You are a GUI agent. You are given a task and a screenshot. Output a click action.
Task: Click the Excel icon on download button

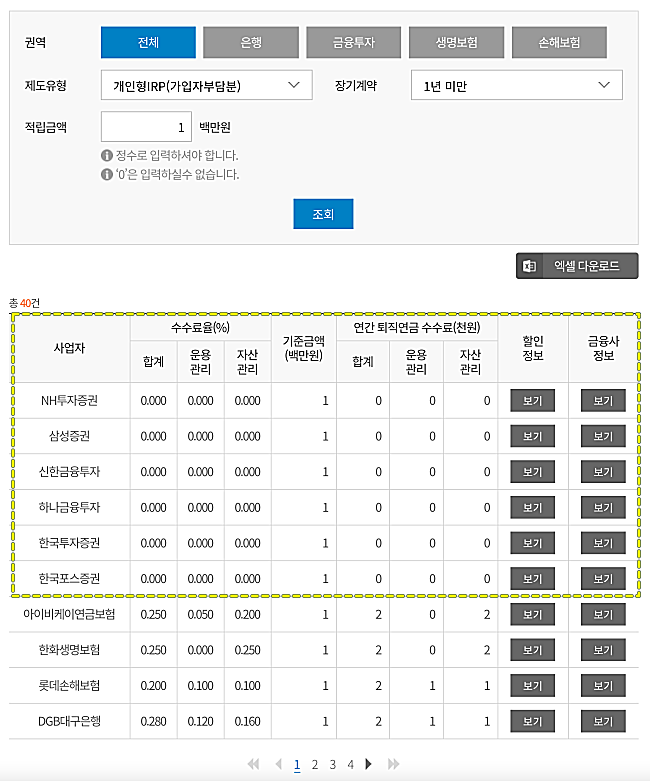529,266
